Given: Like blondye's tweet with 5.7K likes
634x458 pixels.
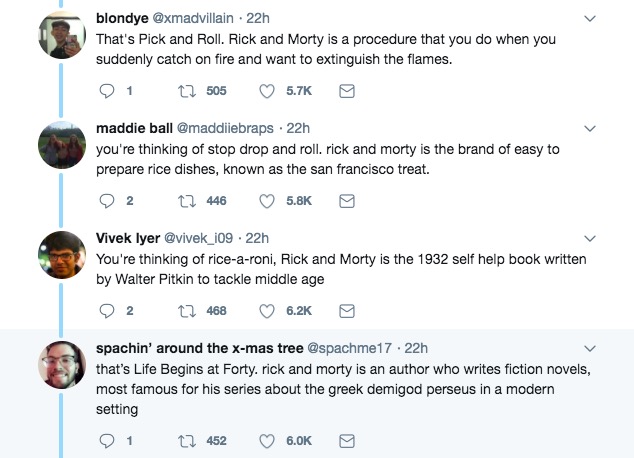Looking at the screenshot, I should click(x=268, y=91).
